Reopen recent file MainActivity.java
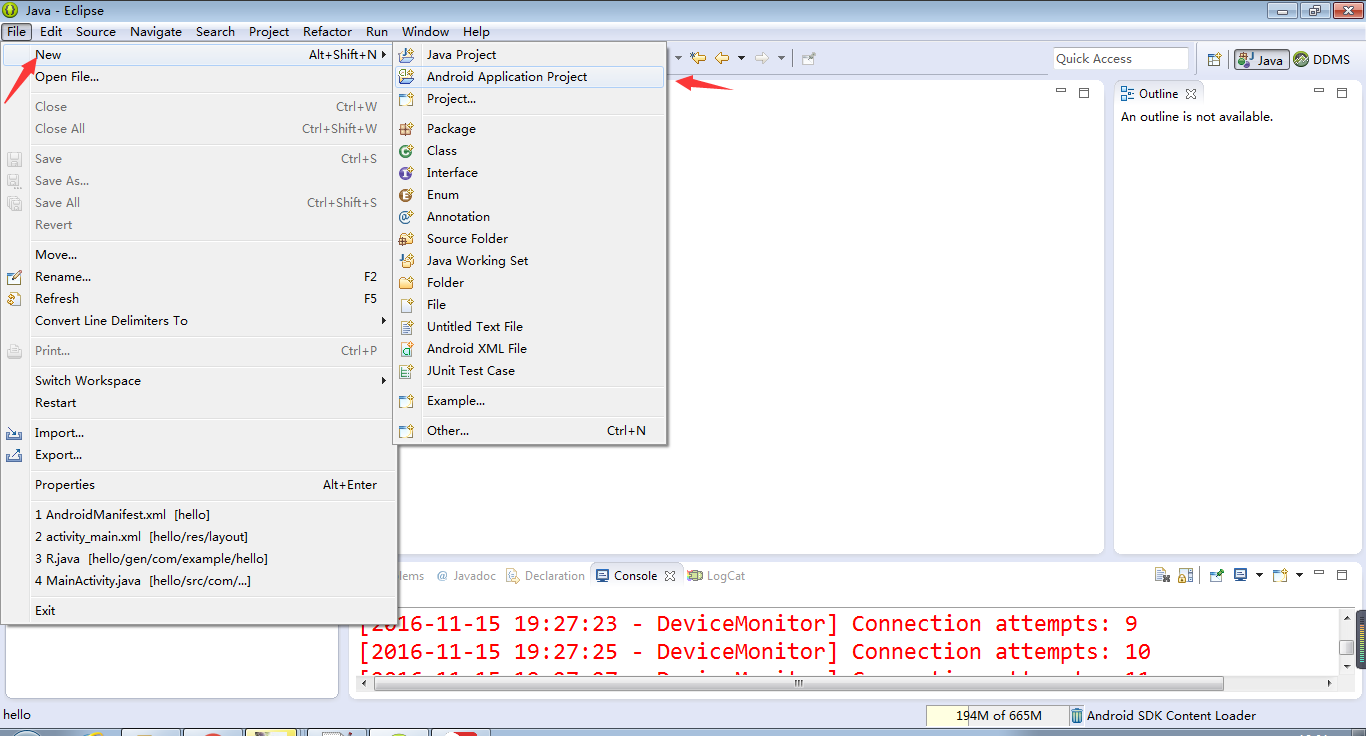The height and width of the screenshot is (736, 1366). pyautogui.click(x=199, y=581)
